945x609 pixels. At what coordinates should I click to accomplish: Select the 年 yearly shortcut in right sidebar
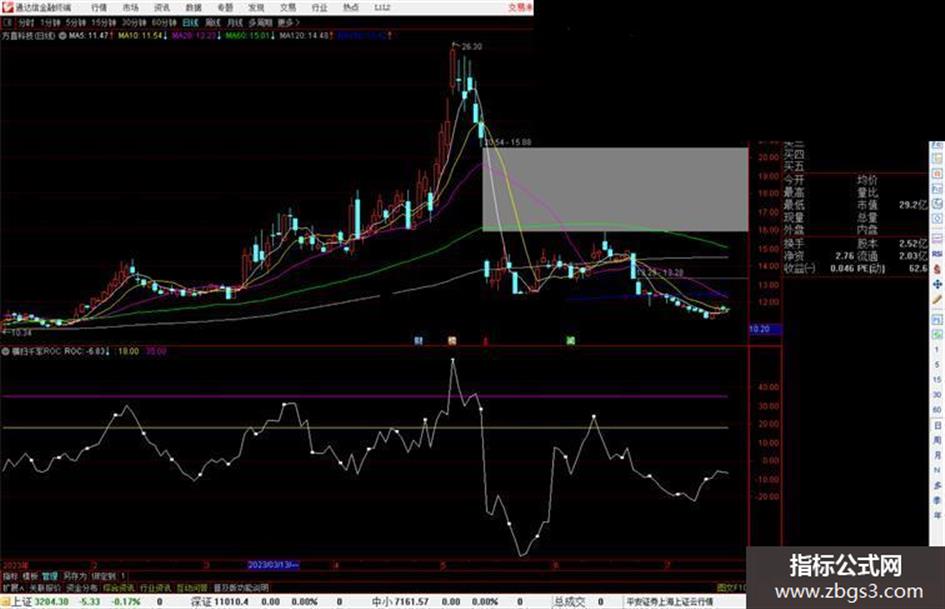(x=937, y=516)
